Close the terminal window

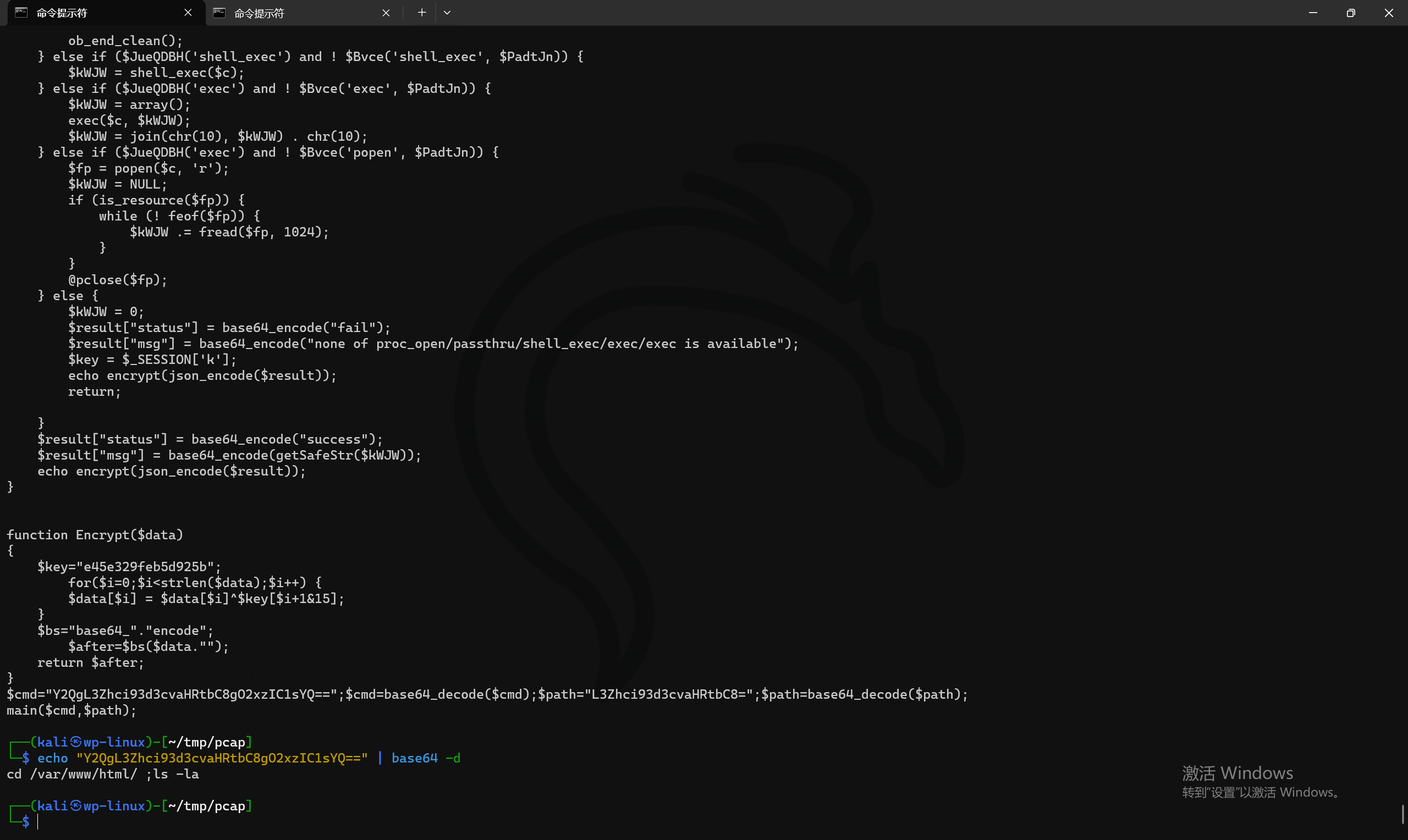click(1389, 13)
